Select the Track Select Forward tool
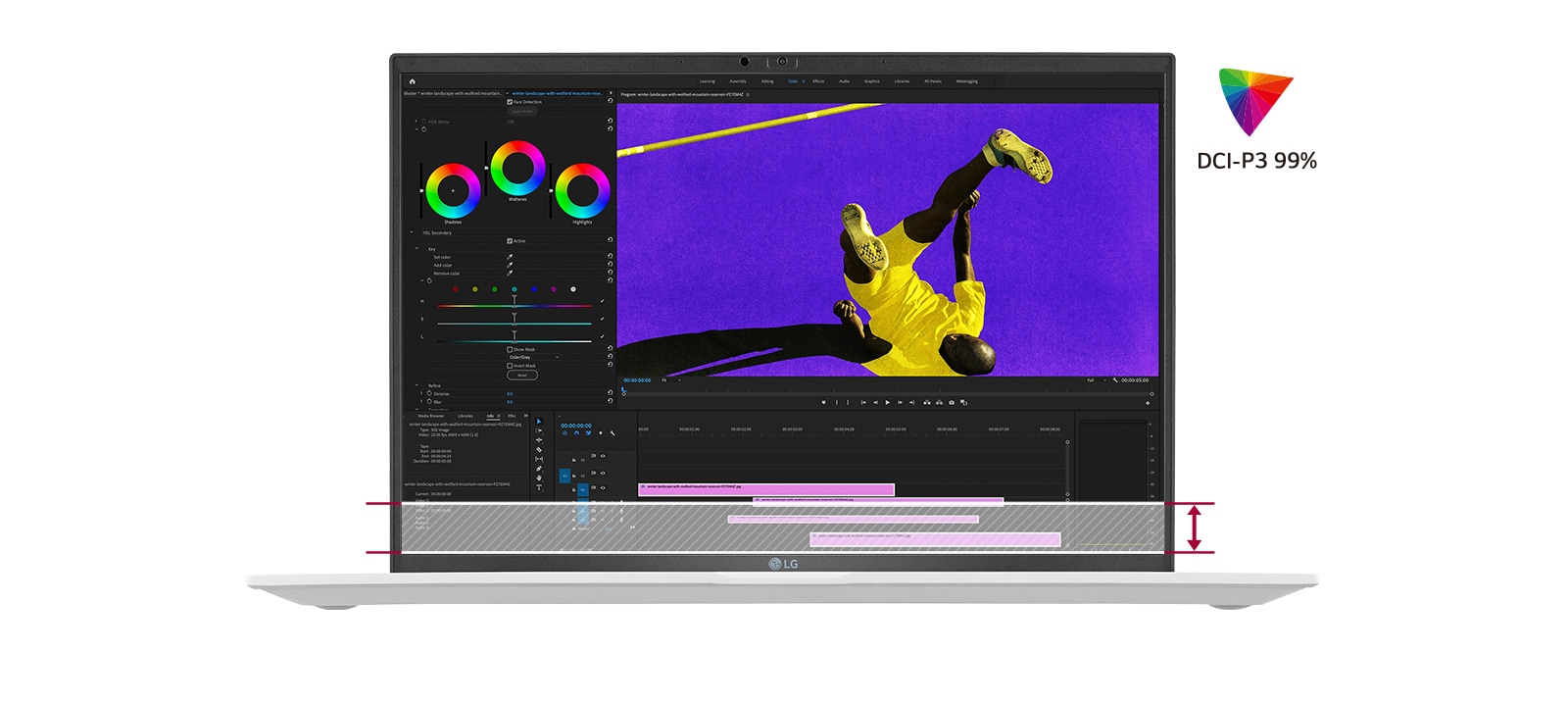 539,430
